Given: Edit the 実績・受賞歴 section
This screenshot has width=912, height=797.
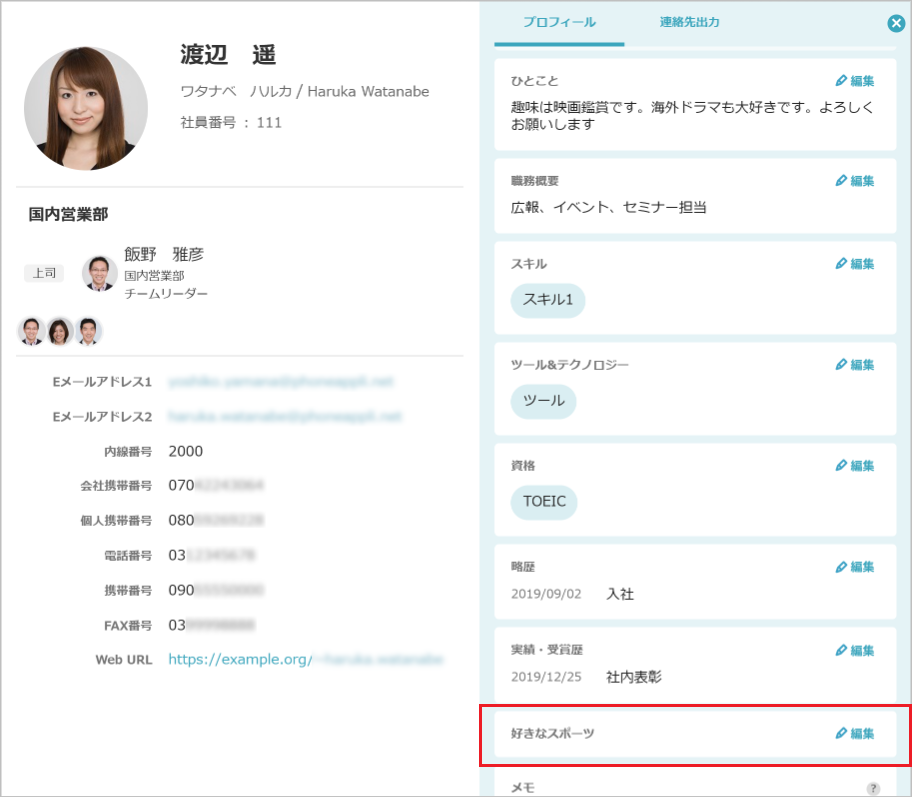Looking at the screenshot, I should 855,650.
